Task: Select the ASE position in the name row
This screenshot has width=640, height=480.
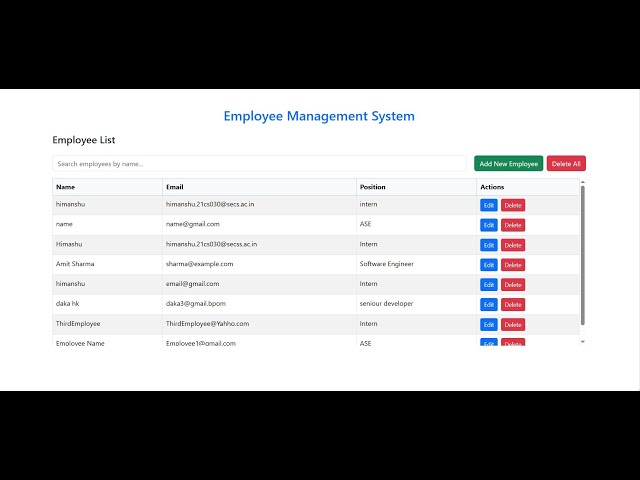Action: tap(416, 224)
